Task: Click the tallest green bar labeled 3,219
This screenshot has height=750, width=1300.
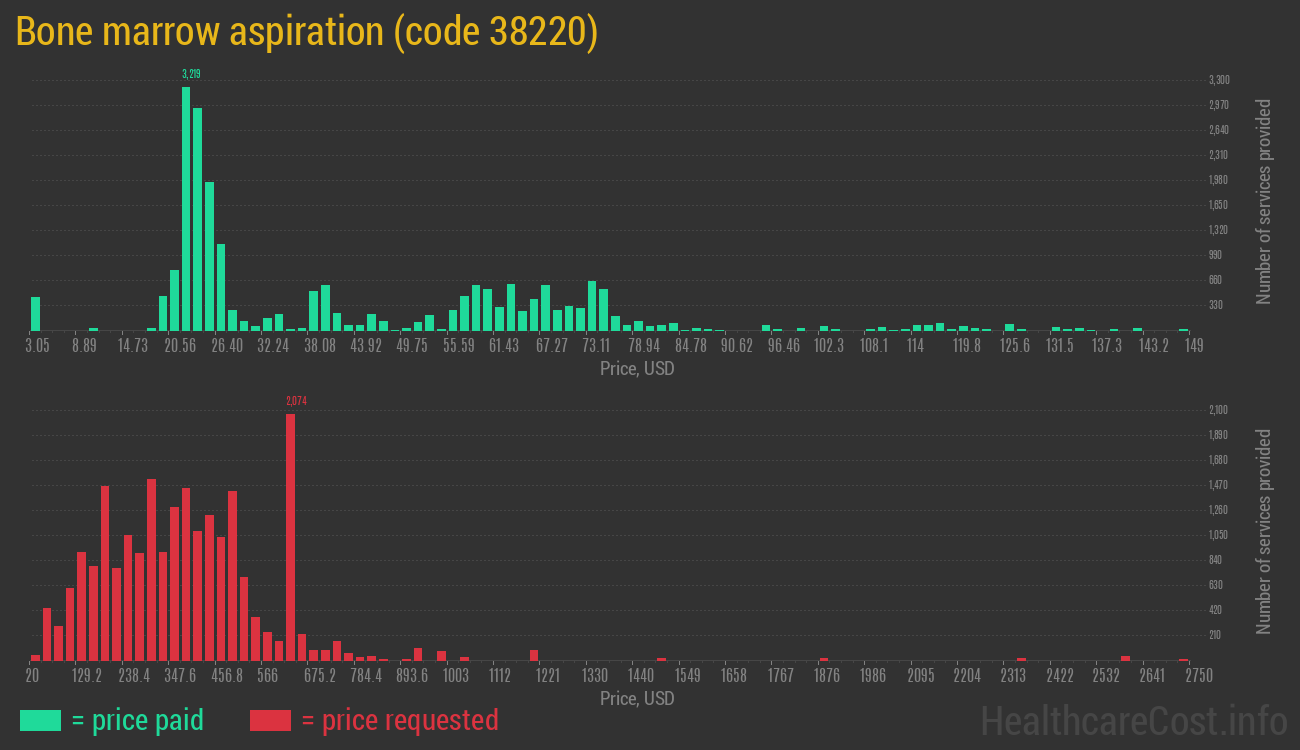Action: 186,208
